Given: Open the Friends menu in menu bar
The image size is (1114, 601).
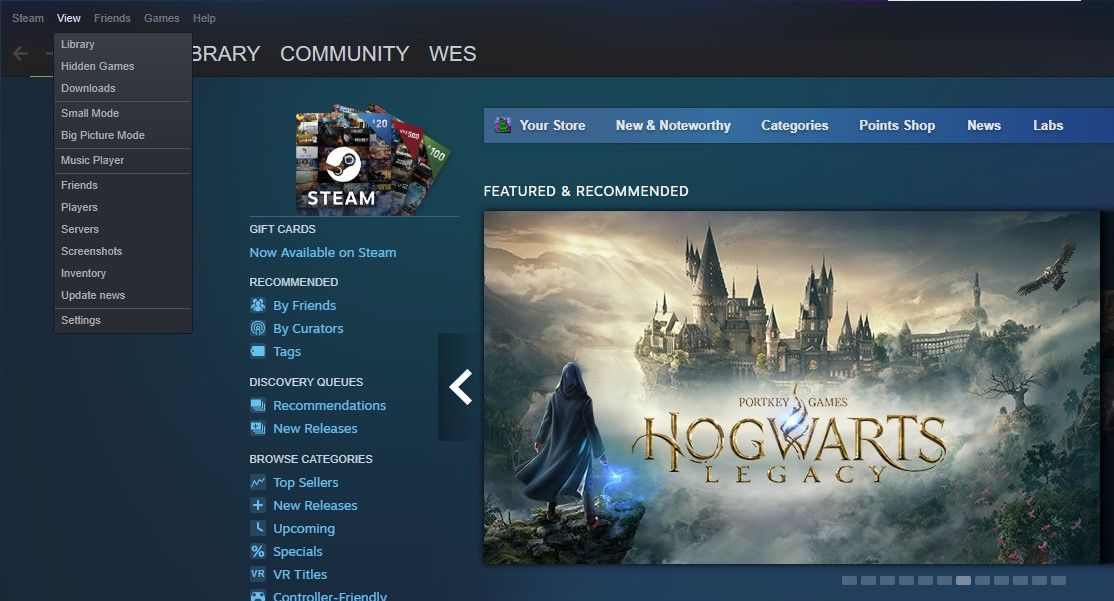Looking at the screenshot, I should [112, 18].
